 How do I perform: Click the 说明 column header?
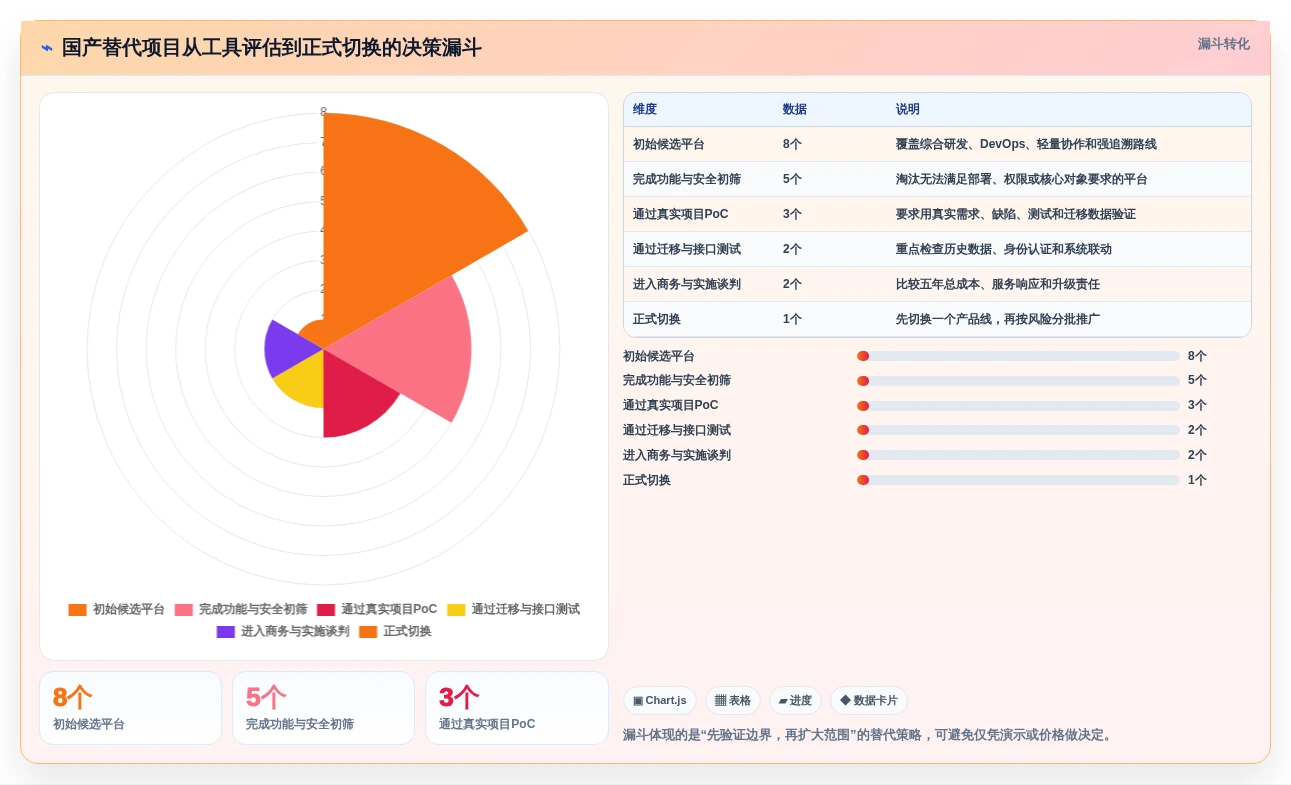908,109
